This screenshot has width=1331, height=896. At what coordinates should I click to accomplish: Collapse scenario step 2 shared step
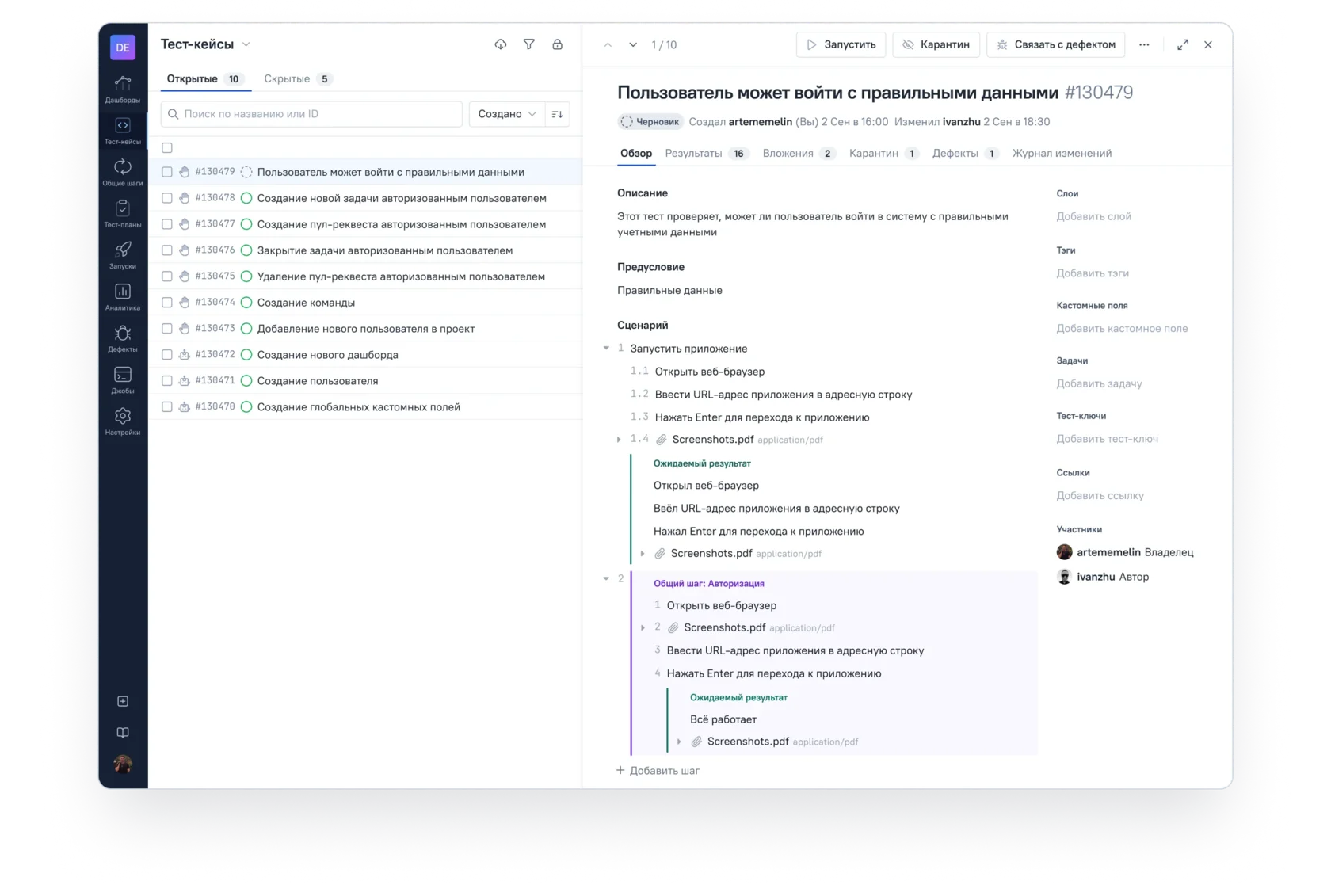607,579
